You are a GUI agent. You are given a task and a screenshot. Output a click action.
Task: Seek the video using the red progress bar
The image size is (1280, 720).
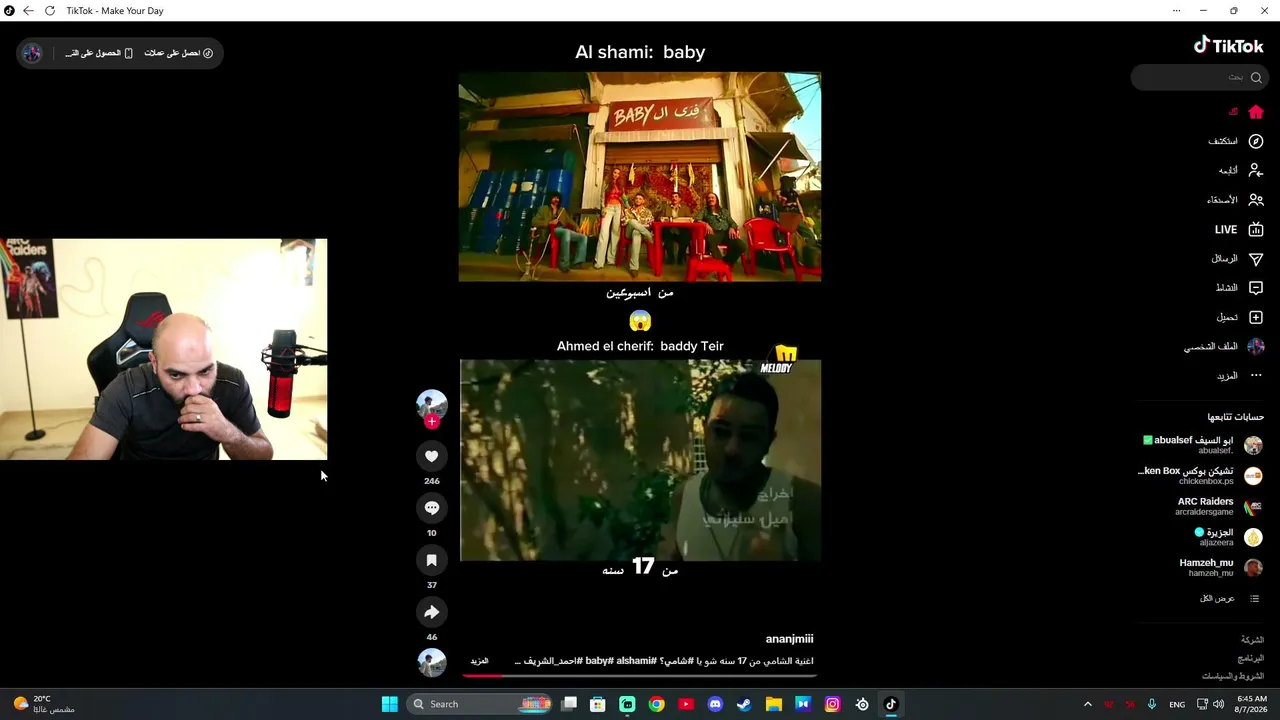click(x=640, y=676)
